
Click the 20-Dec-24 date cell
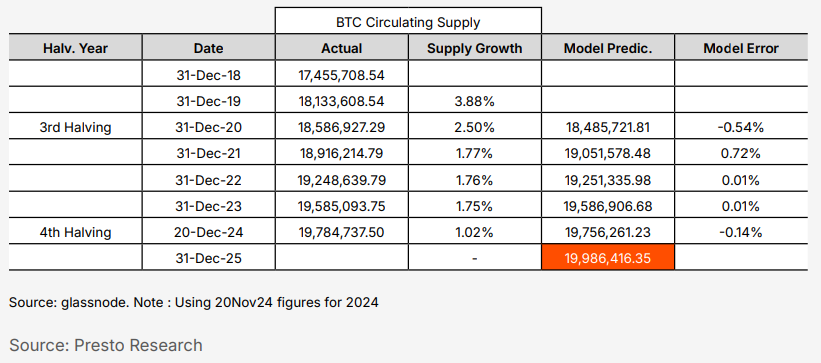click(208, 232)
